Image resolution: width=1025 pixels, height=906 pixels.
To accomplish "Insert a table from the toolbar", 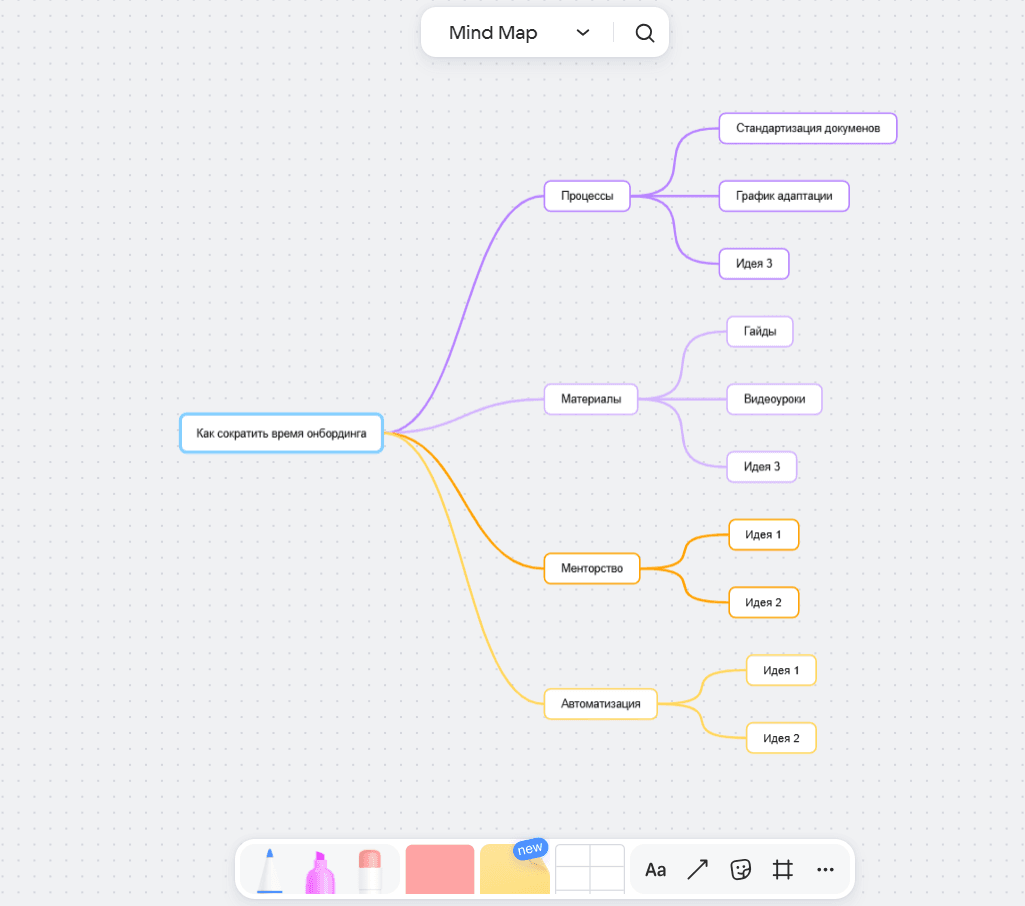I will (x=590, y=870).
